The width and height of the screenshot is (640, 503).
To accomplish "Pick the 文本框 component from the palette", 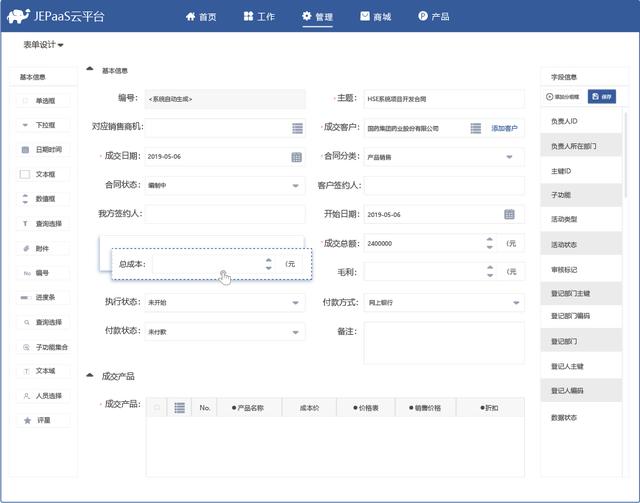I will point(43,174).
